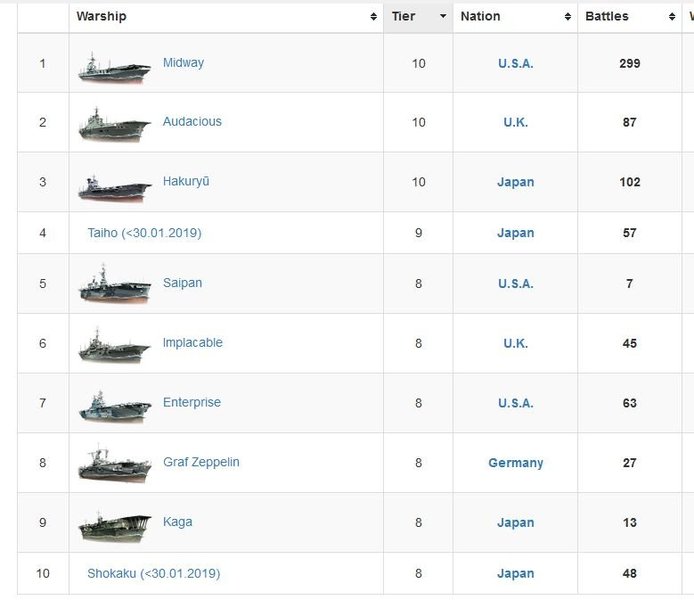Click the Graf Zeppelin ship icon
694x600 pixels.
(x=114, y=465)
